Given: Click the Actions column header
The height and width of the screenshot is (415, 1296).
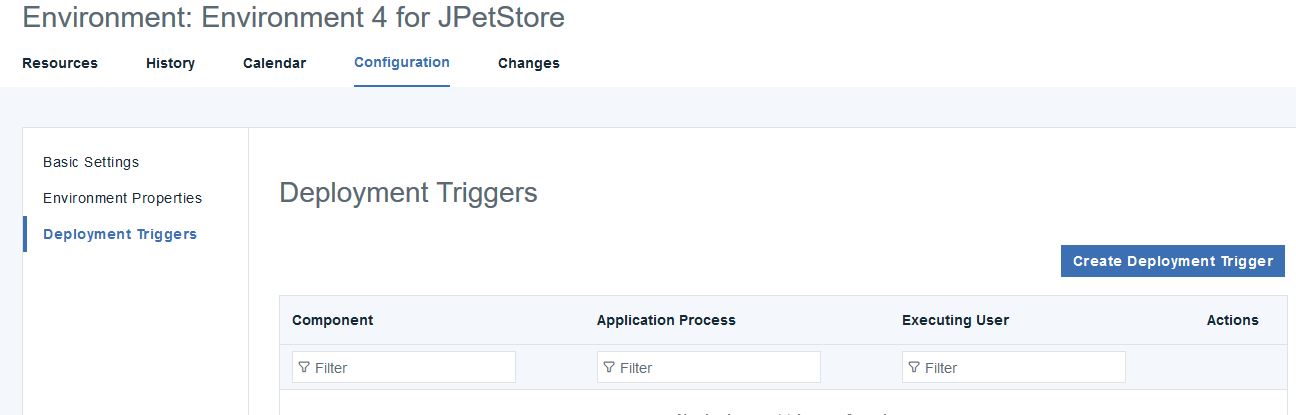Looking at the screenshot, I should (1232, 320).
